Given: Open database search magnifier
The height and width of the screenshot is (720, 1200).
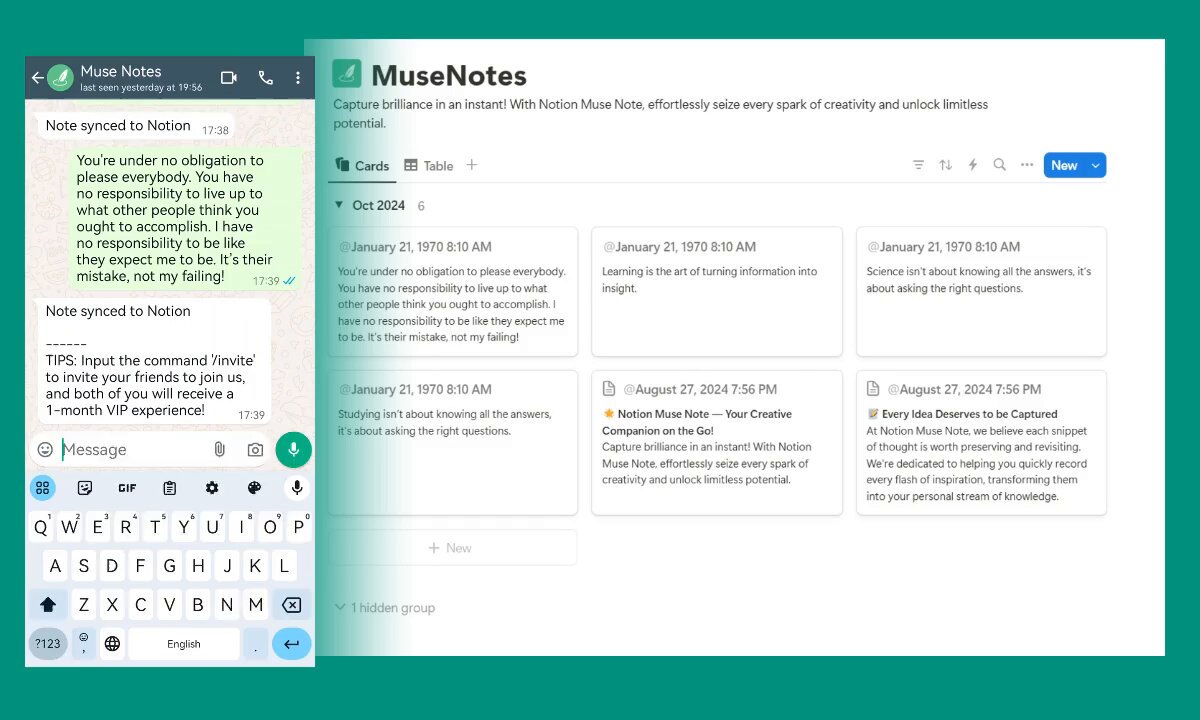Looking at the screenshot, I should pos(999,165).
